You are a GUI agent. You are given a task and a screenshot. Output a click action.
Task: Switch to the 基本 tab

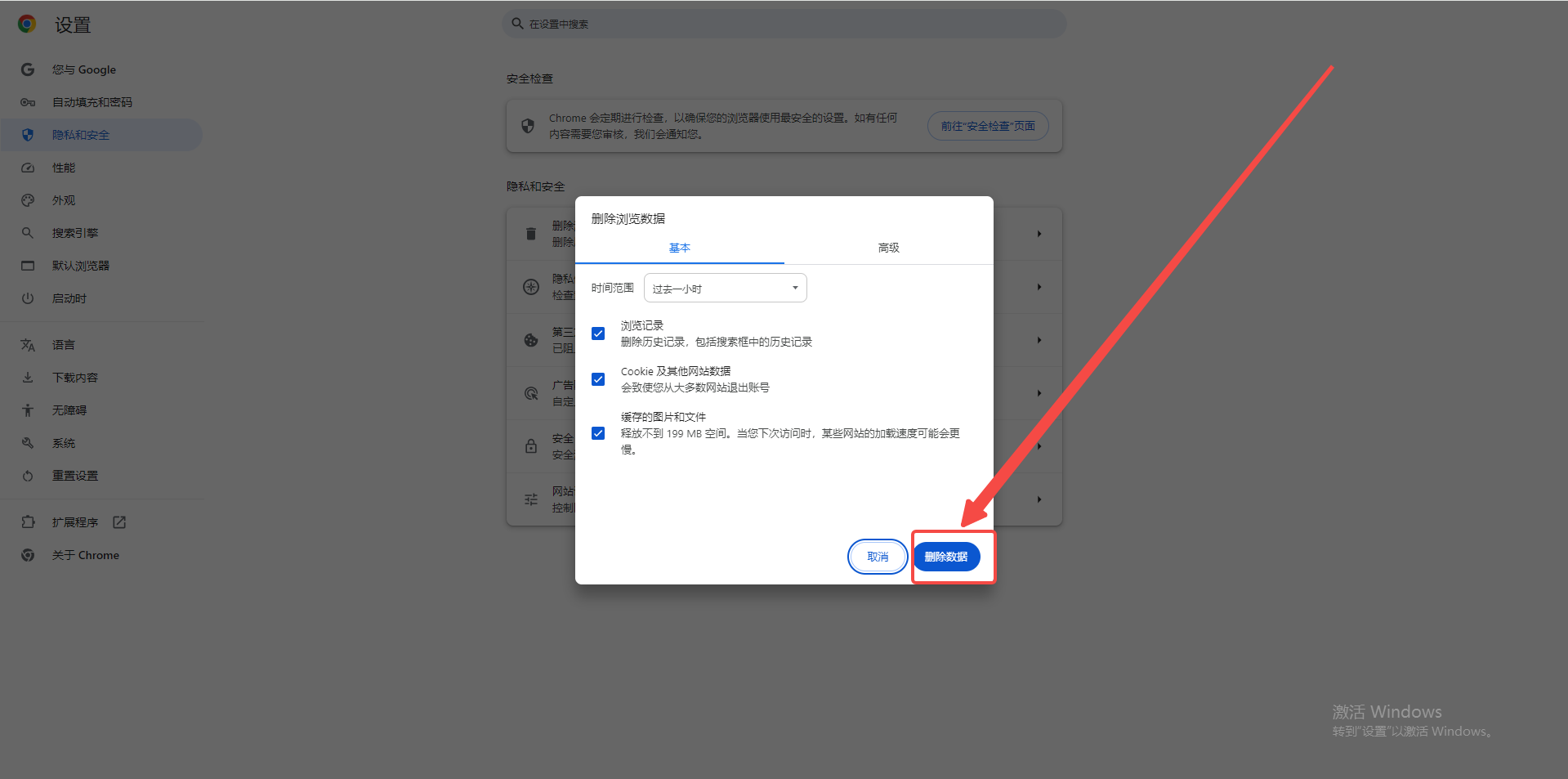680,248
